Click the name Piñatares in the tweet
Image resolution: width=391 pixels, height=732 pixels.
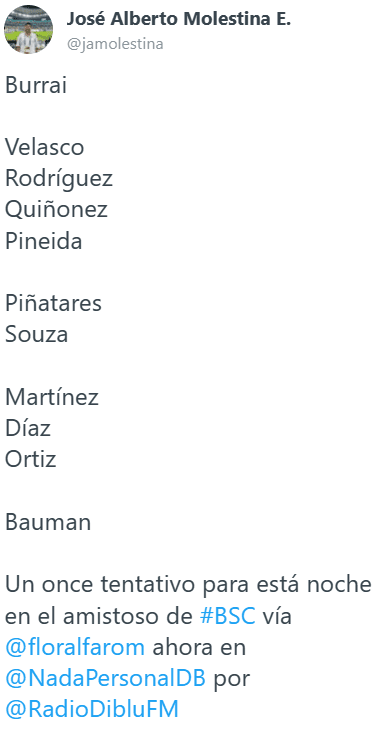53,303
